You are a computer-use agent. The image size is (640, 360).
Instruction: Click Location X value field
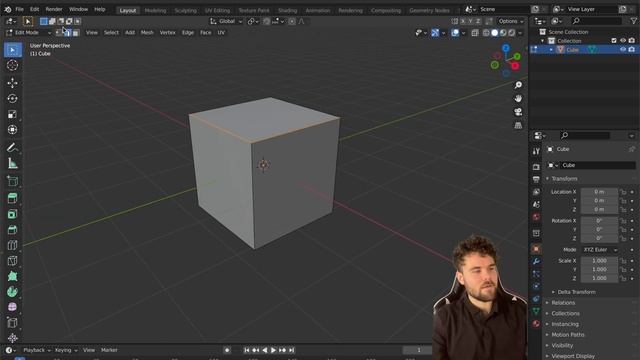point(599,192)
